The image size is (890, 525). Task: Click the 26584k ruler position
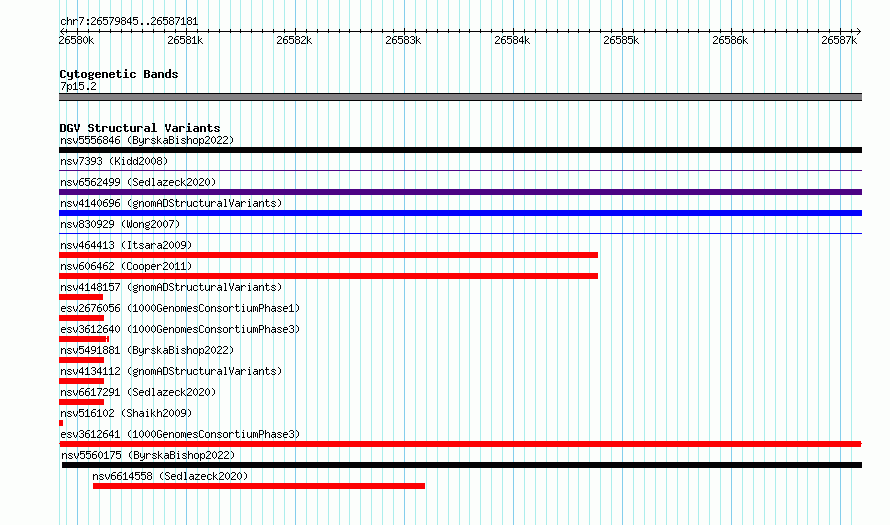[x=513, y=40]
